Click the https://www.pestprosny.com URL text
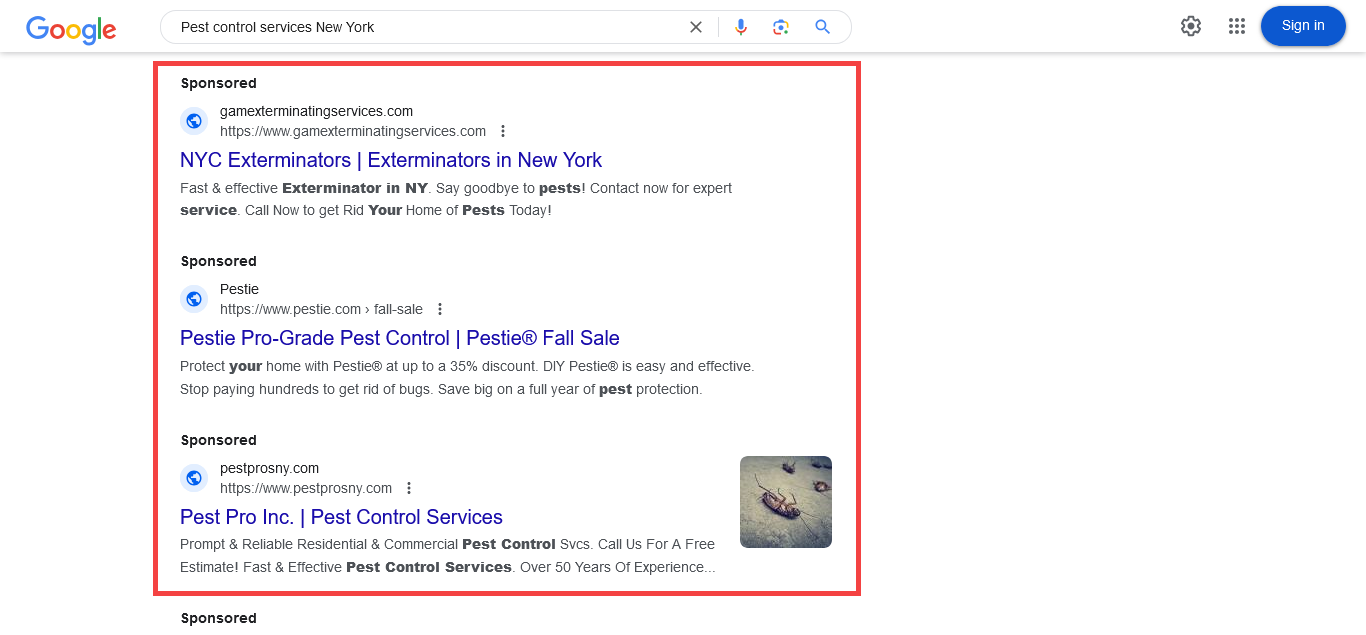Viewport: 1366px width, 635px height. point(306,488)
